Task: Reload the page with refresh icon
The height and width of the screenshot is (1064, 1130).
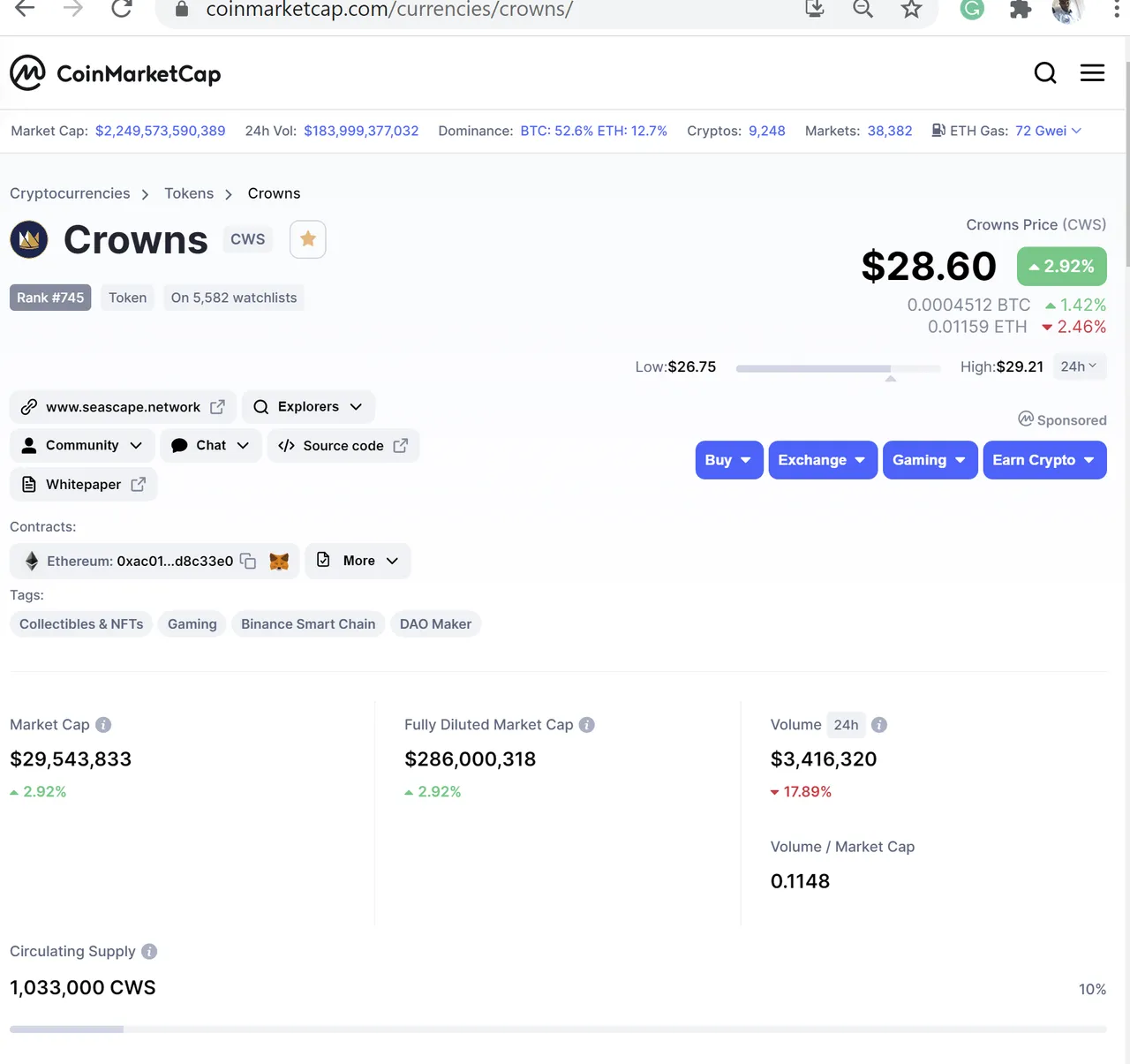Action: (122, 9)
